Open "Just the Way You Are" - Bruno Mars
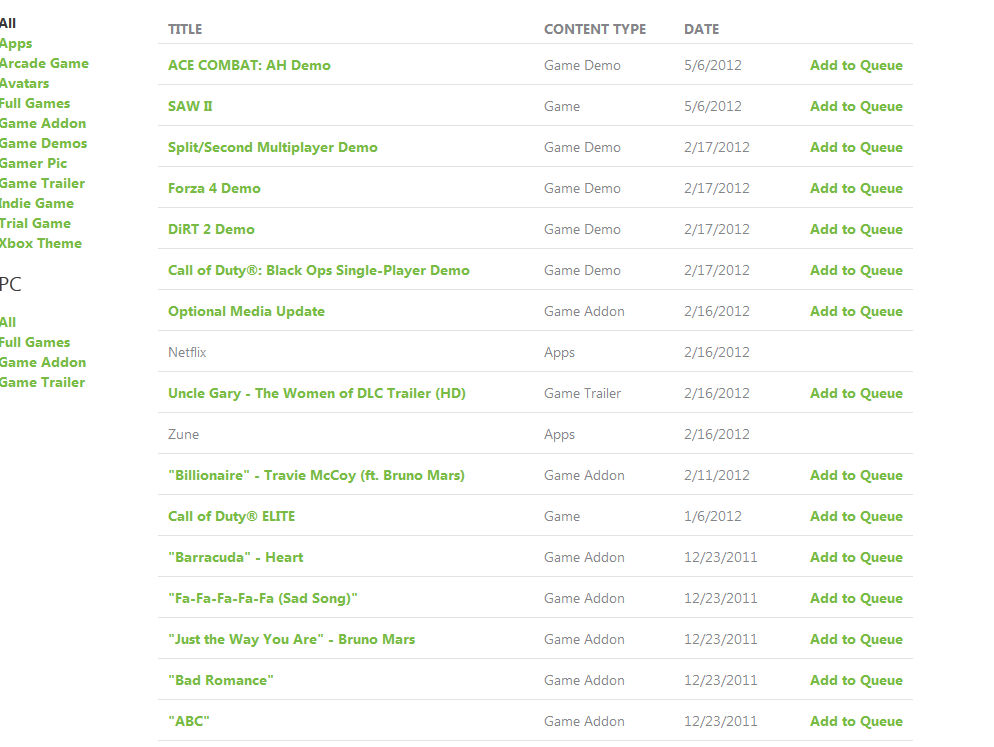The height and width of the screenshot is (747, 994). [x=292, y=639]
